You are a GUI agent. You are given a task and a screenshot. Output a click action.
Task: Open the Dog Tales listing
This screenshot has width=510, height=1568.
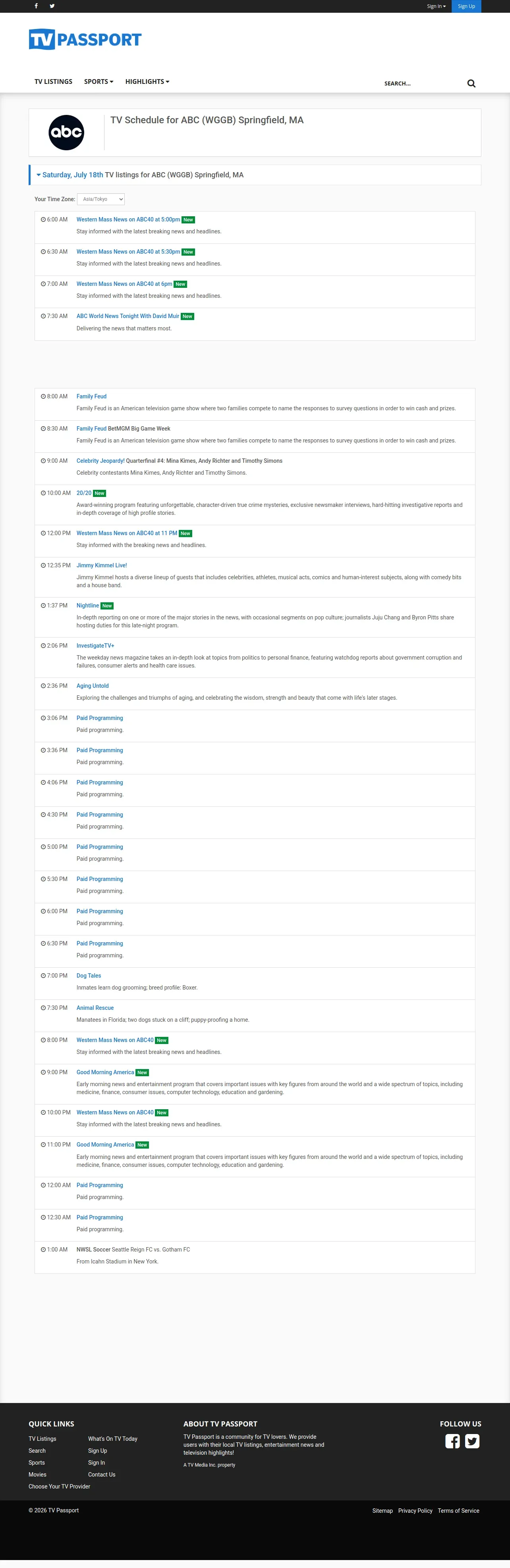(x=89, y=976)
